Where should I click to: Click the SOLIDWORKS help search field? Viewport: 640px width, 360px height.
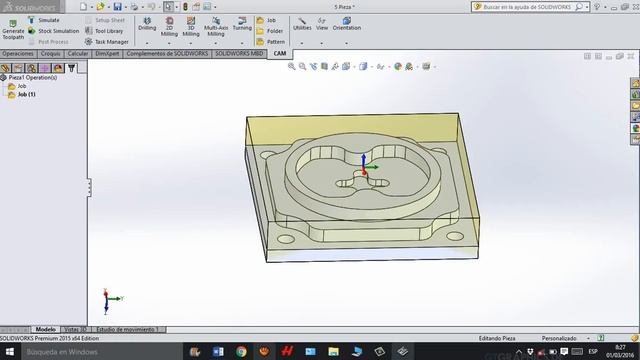pyautogui.click(x=528, y=7)
